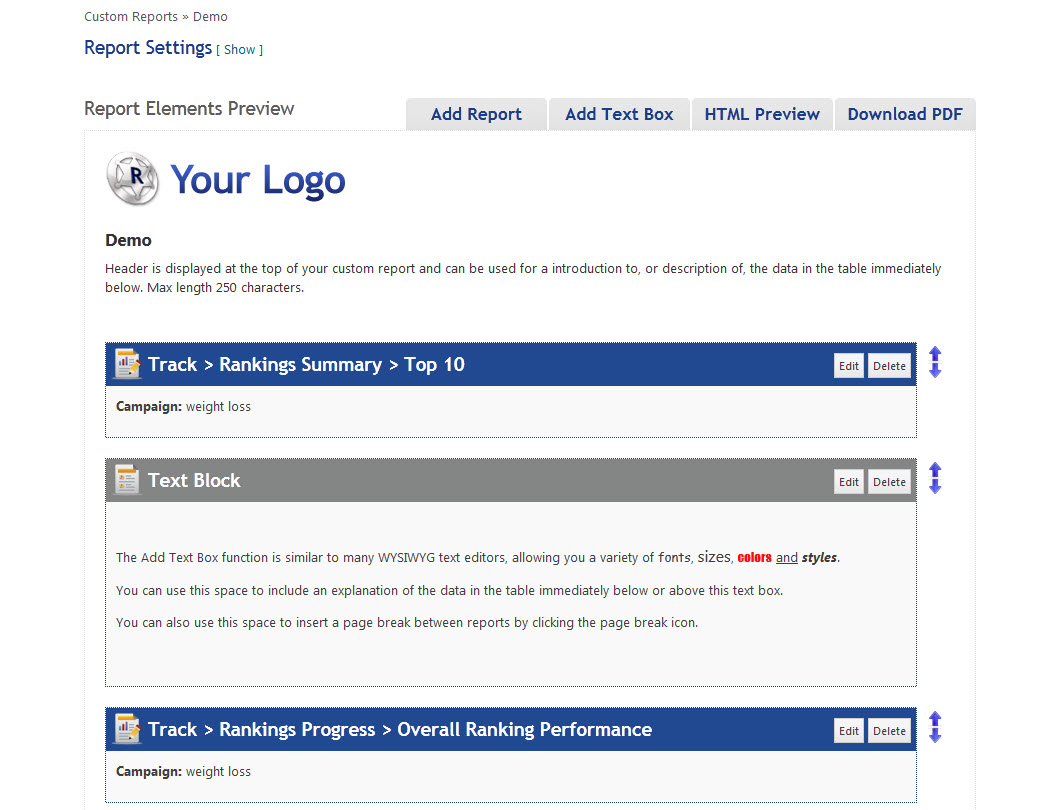Viewport: 1056px width, 810px height.
Task: Click 'Track > Rankings Summary > Top 10' title
Action: [306, 364]
